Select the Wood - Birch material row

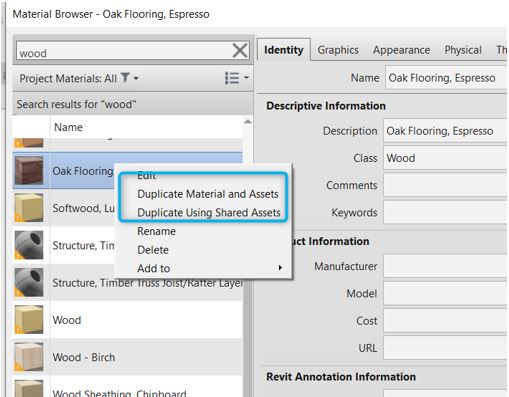pyautogui.click(x=128, y=357)
